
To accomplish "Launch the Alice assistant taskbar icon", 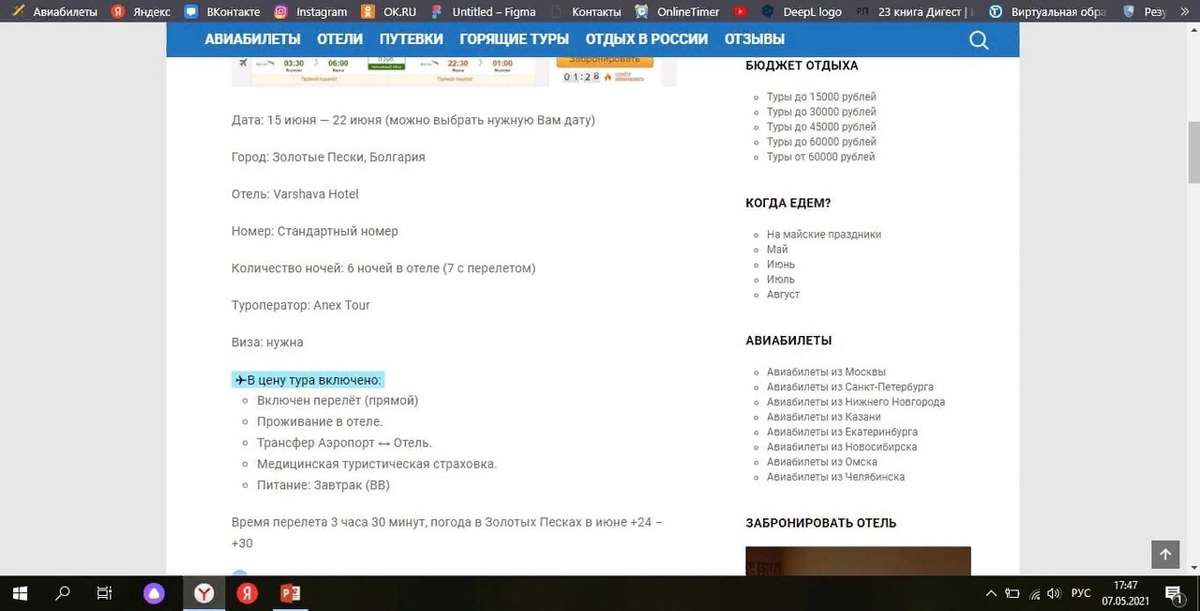I will tap(155, 593).
